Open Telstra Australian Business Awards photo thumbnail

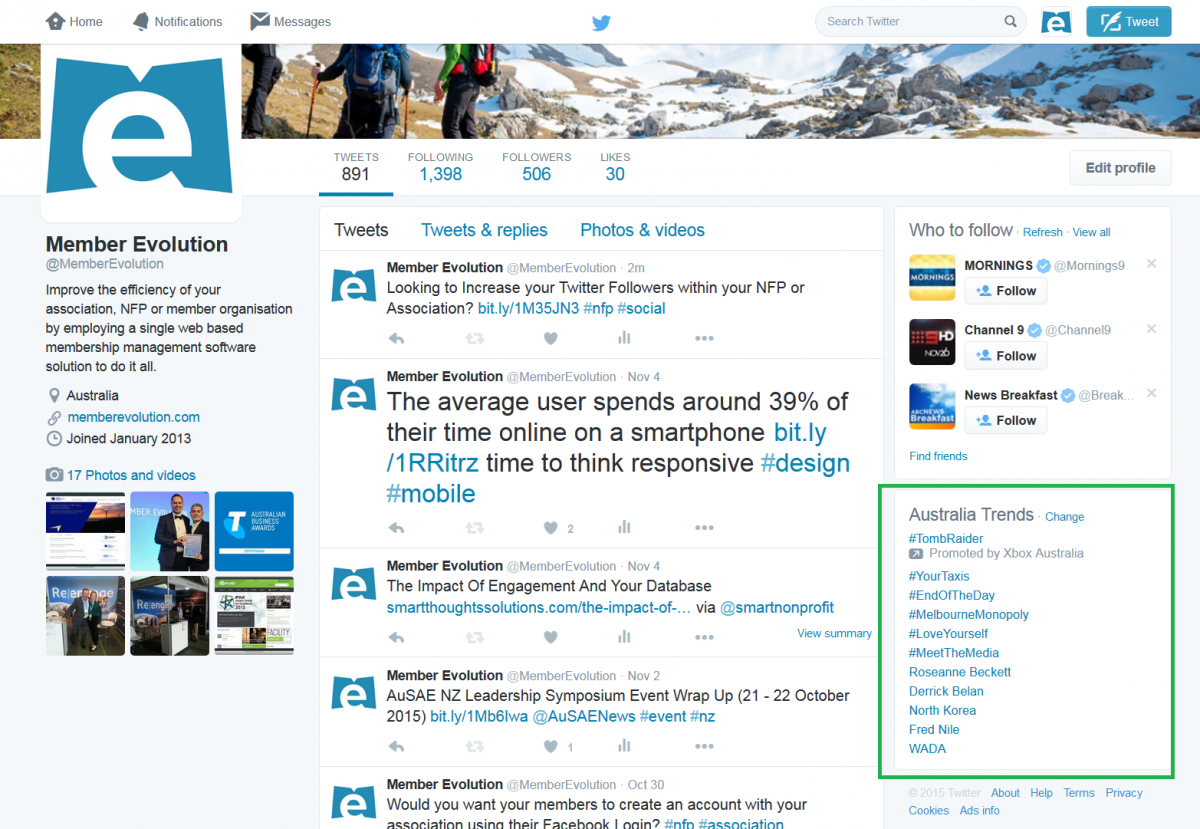point(254,531)
